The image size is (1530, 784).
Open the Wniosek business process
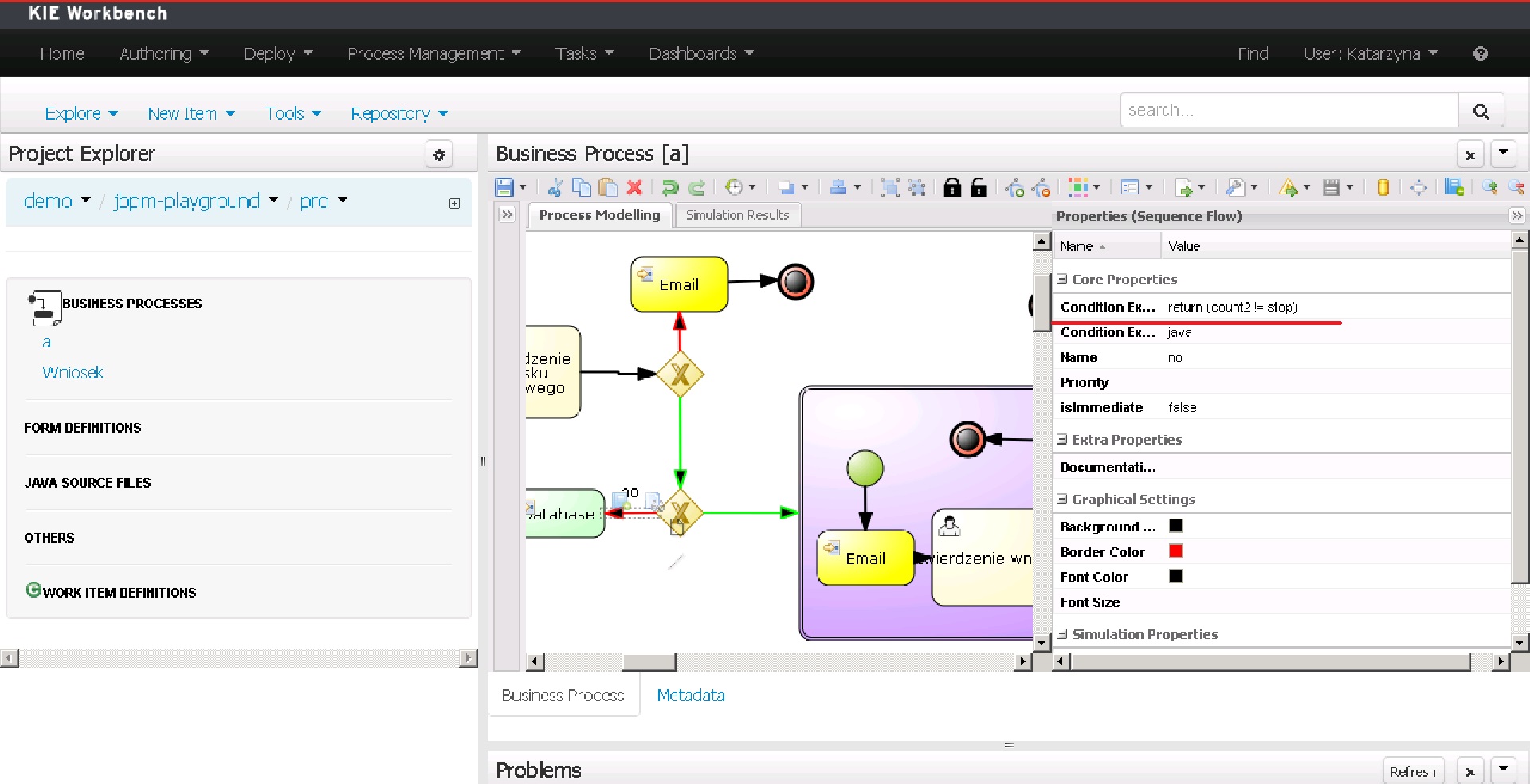pos(73,372)
